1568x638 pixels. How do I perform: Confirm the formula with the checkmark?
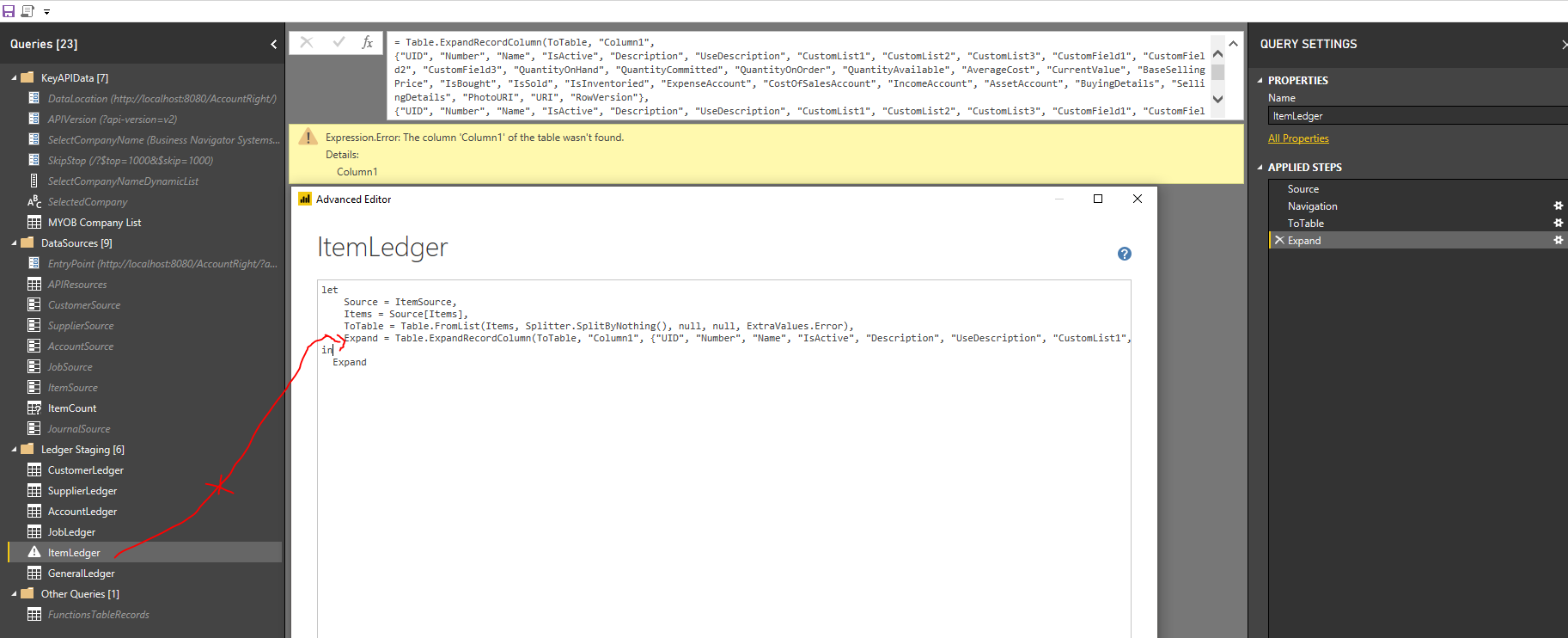click(x=339, y=42)
